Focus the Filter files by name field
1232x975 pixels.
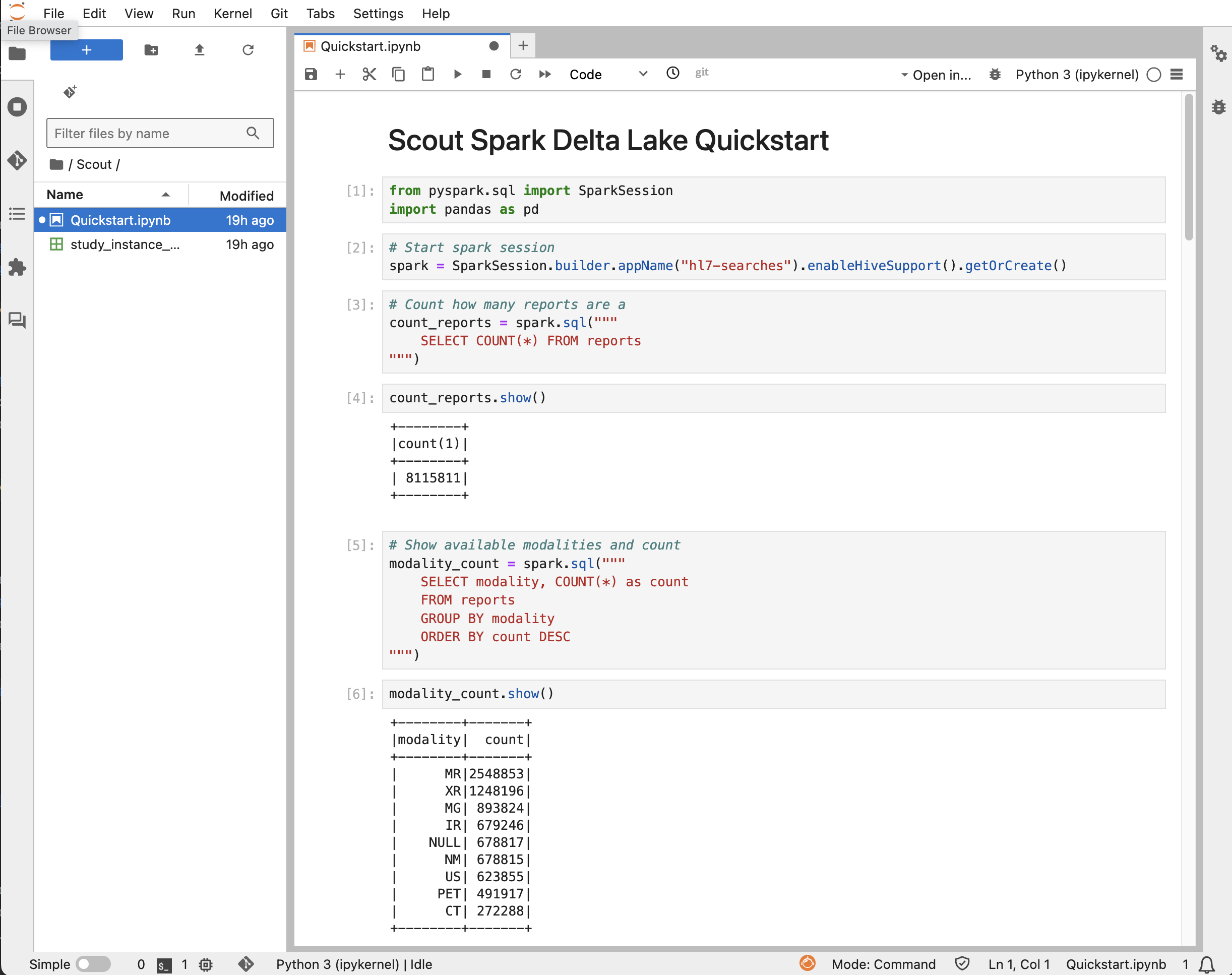pyautogui.click(x=160, y=133)
